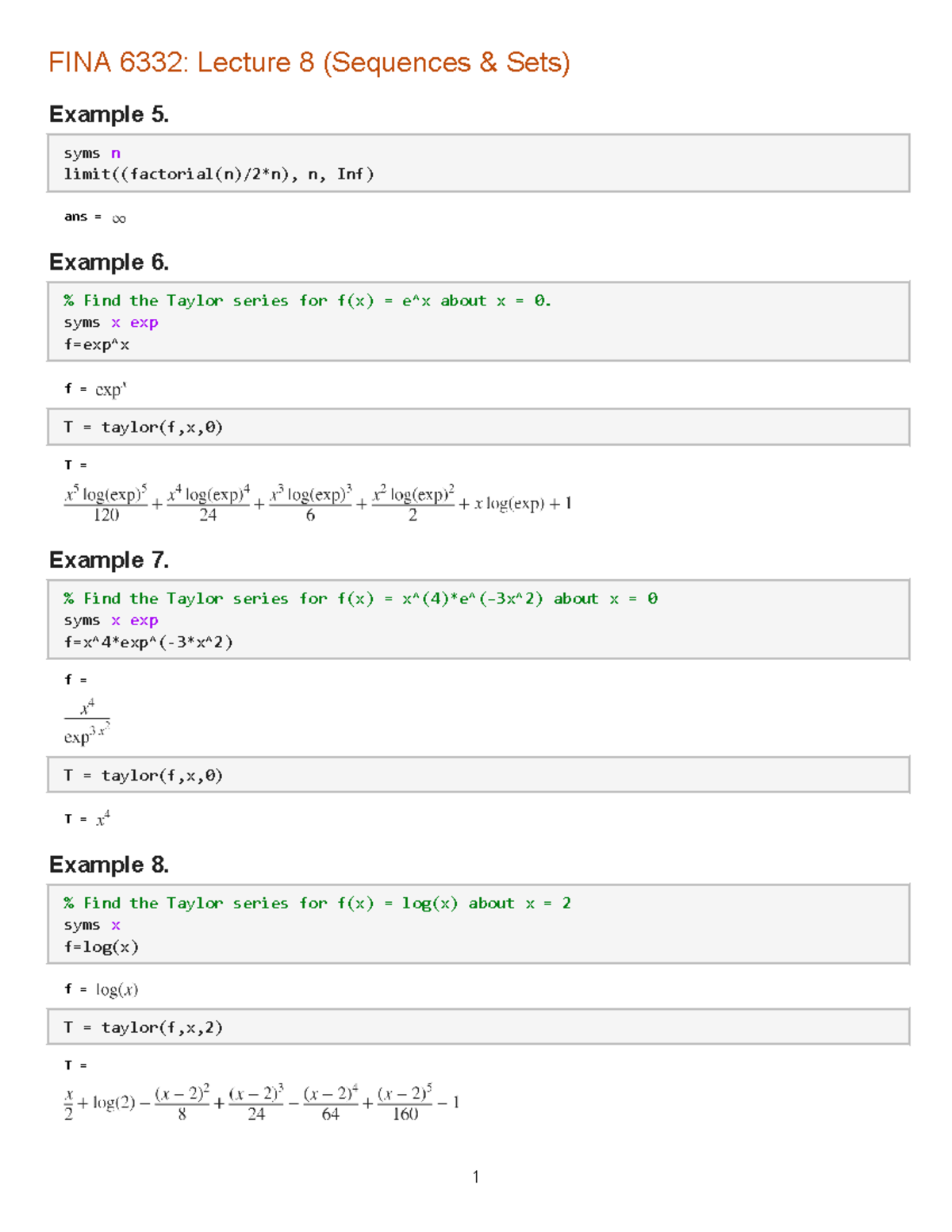Select the Example 8 heading

(109, 865)
